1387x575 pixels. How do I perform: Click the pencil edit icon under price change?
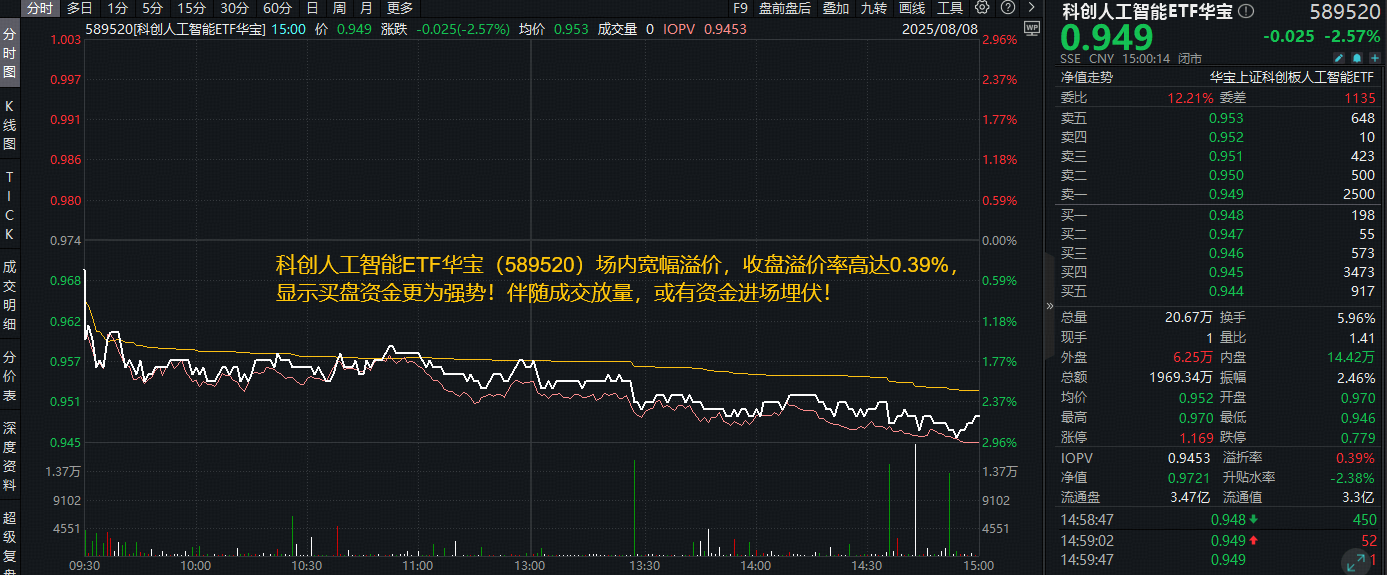[x=1338, y=58]
